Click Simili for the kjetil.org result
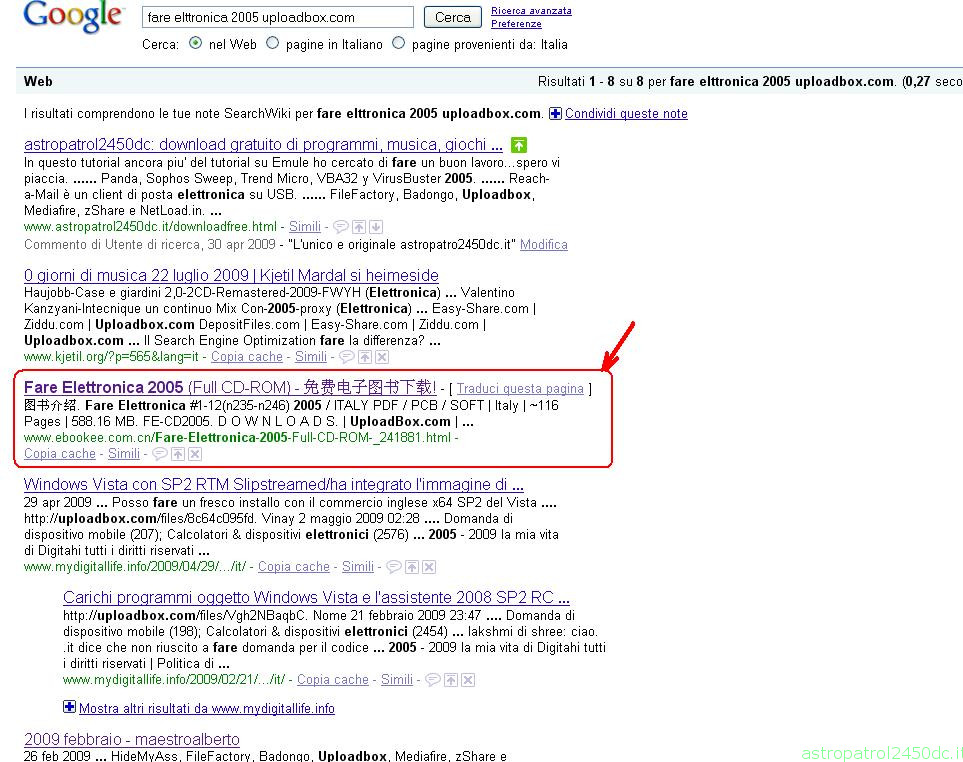963x762 pixels. click(x=311, y=357)
